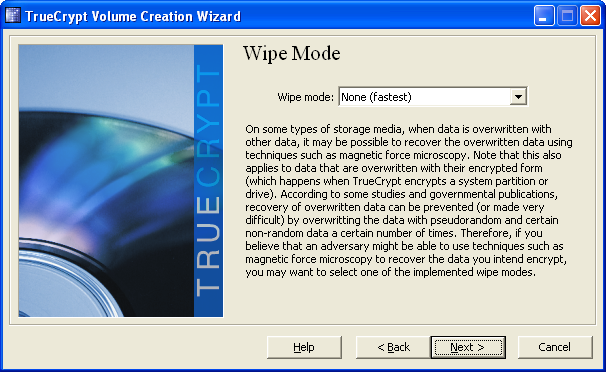This screenshot has width=606, height=372.
Task: Open Help for the wizard
Action: [x=304, y=347]
